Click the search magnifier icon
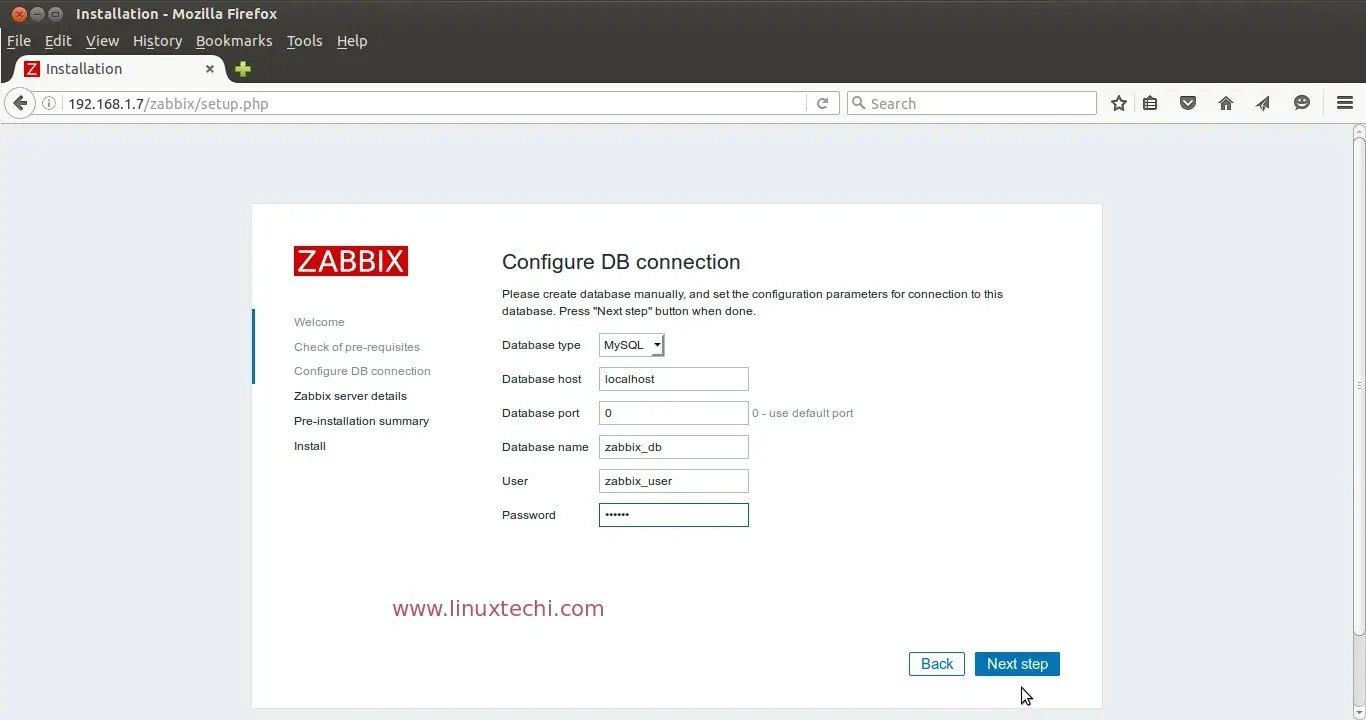 click(858, 103)
